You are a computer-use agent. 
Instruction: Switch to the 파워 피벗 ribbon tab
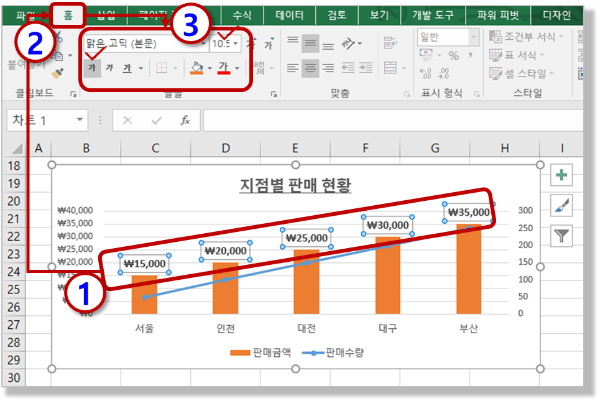point(497,15)
